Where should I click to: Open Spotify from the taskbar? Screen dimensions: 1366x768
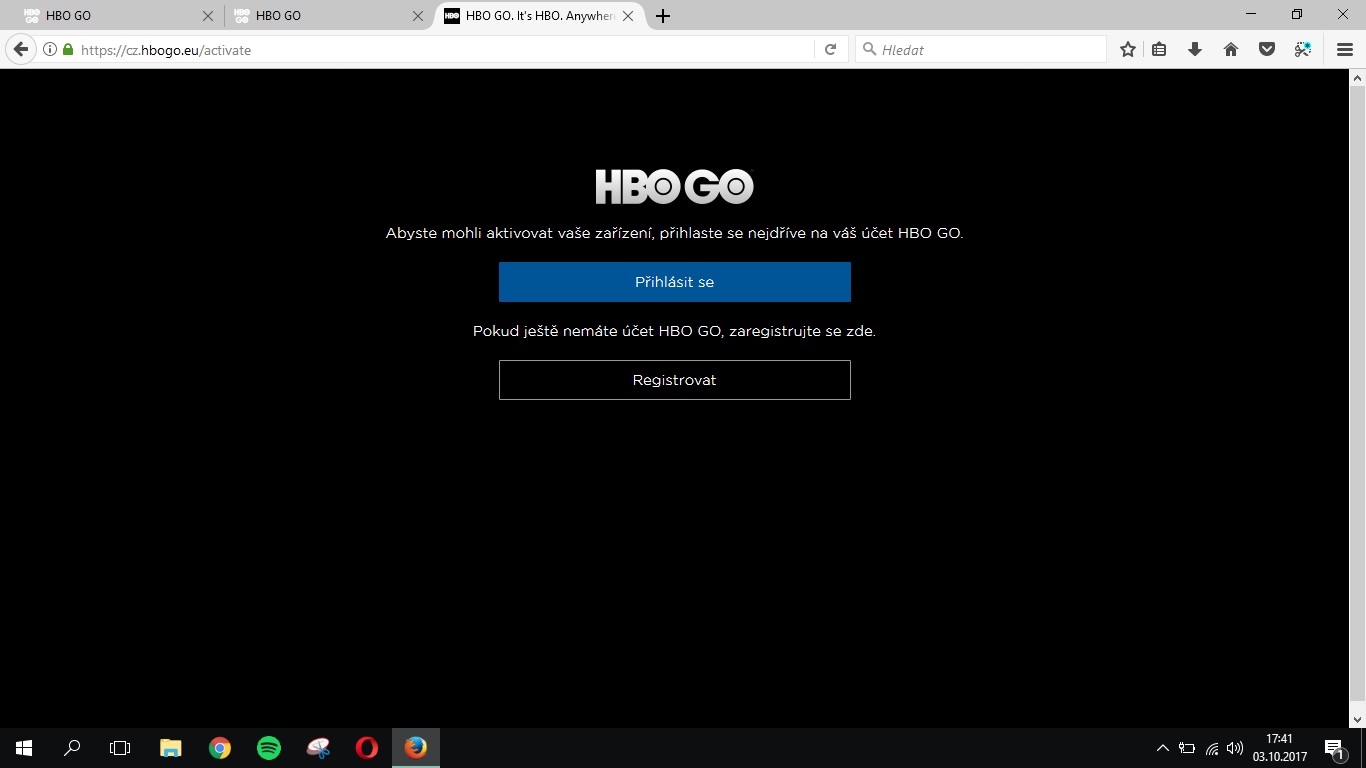pos(269,748)
